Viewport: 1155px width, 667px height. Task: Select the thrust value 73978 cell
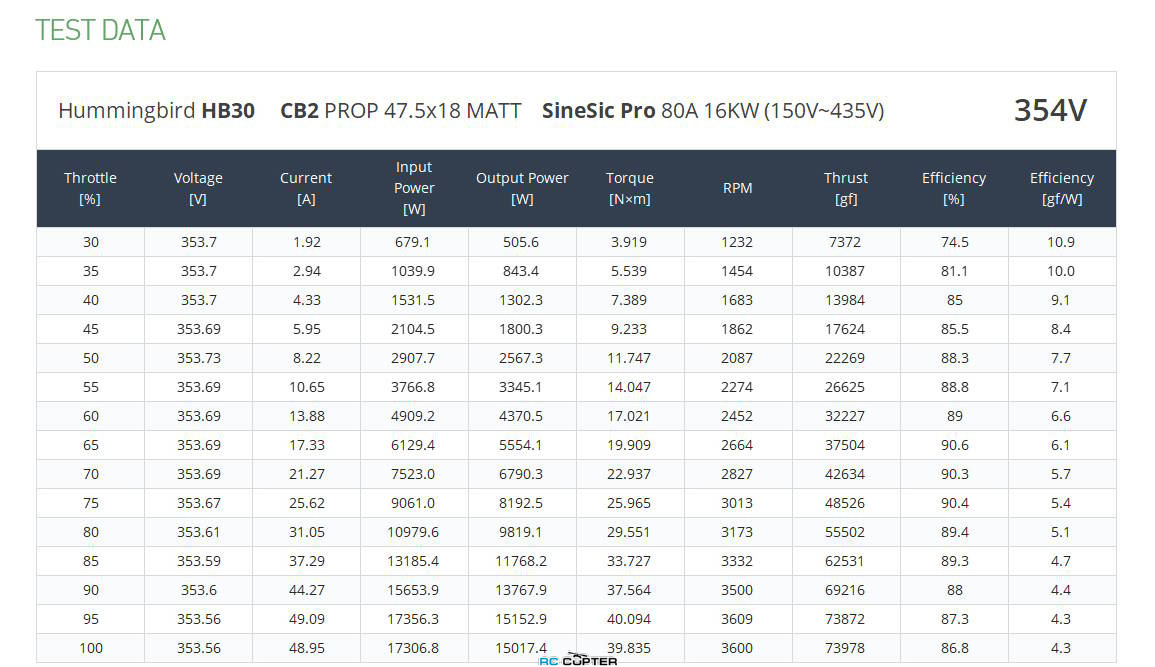[x=846, y=648]
